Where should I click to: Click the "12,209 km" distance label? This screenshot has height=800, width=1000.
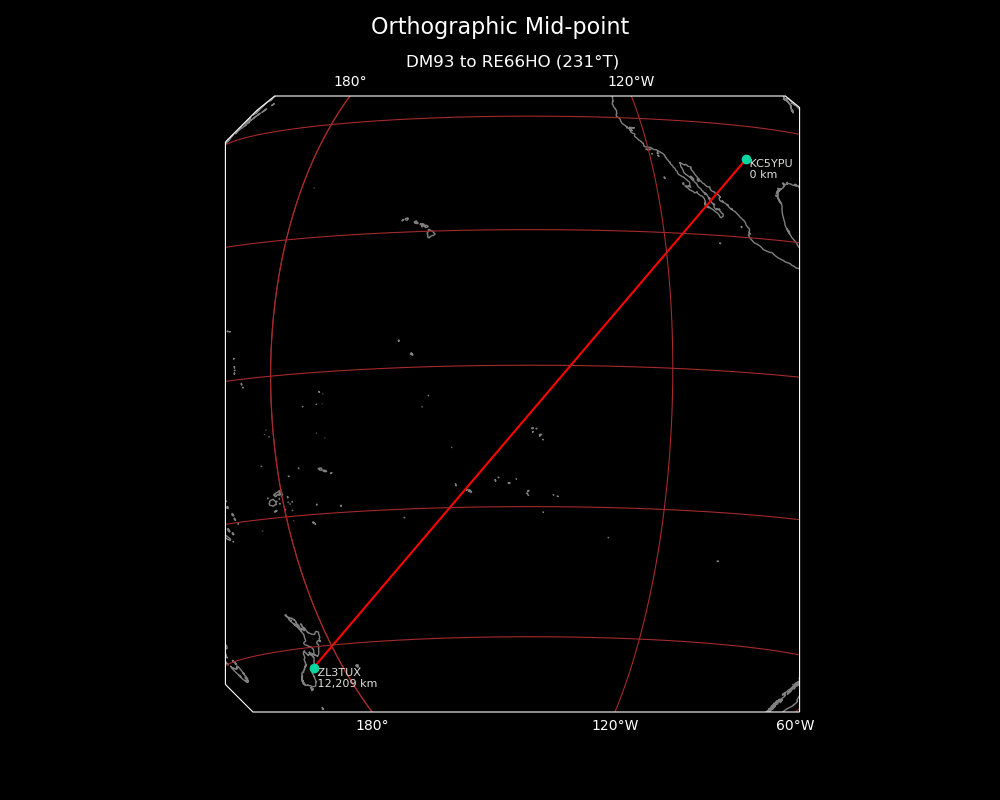point(347,684)
